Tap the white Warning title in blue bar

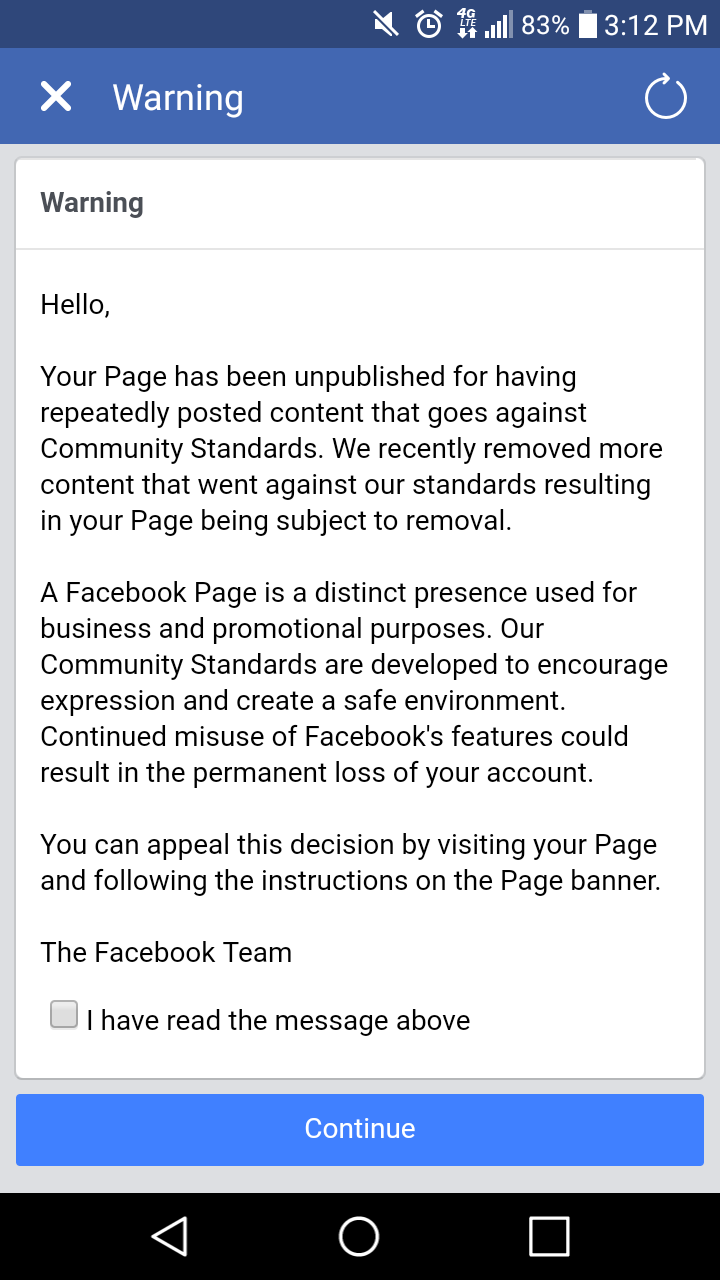click(178, 98)
